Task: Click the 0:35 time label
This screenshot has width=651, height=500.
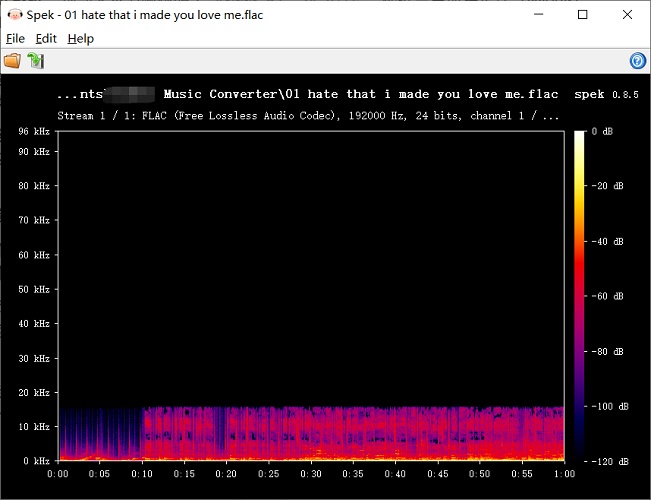Action: point(353,474)
